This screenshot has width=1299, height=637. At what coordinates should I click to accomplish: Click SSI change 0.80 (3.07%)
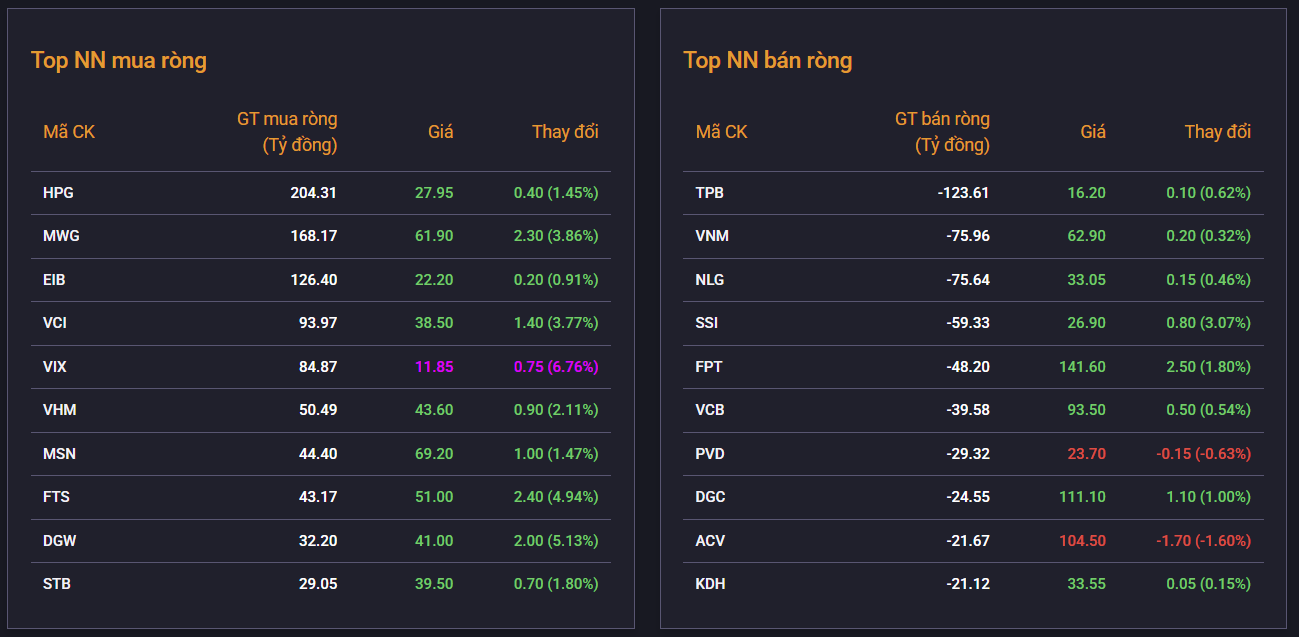[x=1208, y=323]
